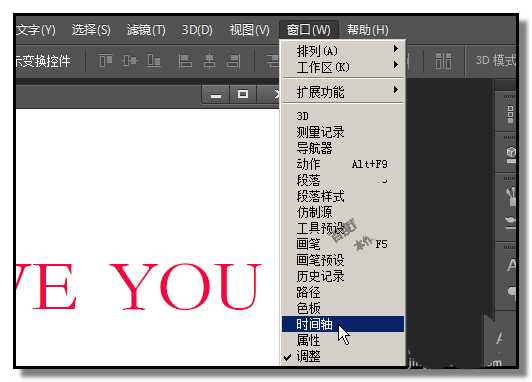Click the 3D 模式 label

click(x=495, y=61)
